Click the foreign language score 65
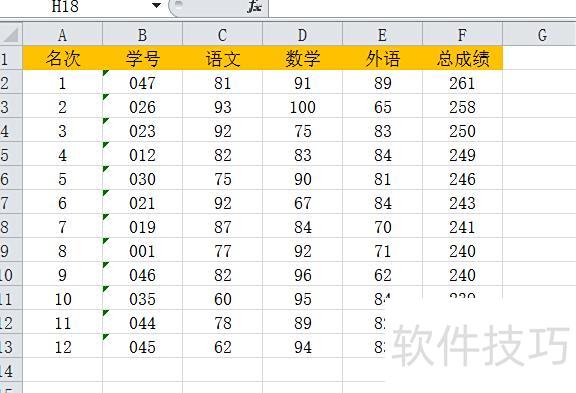576x393 pixels. (x=382, y=107)
